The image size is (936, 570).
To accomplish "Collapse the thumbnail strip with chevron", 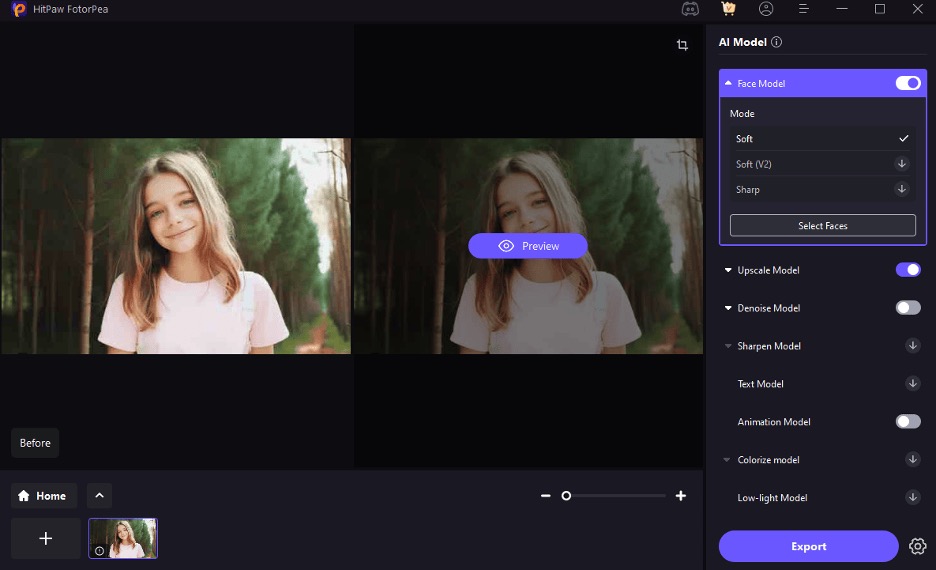I will 99,496.
